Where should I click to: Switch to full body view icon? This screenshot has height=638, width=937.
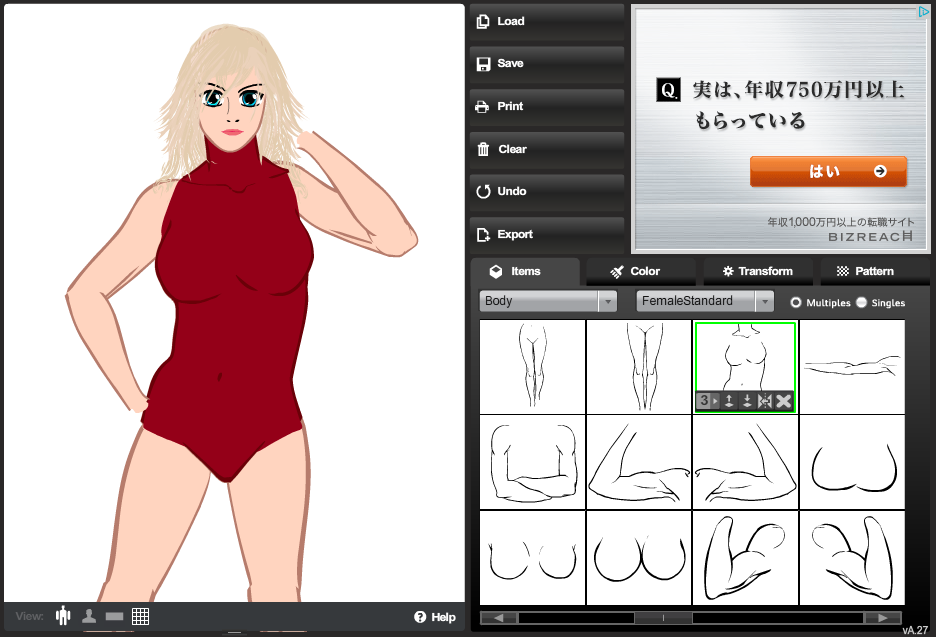64,616
